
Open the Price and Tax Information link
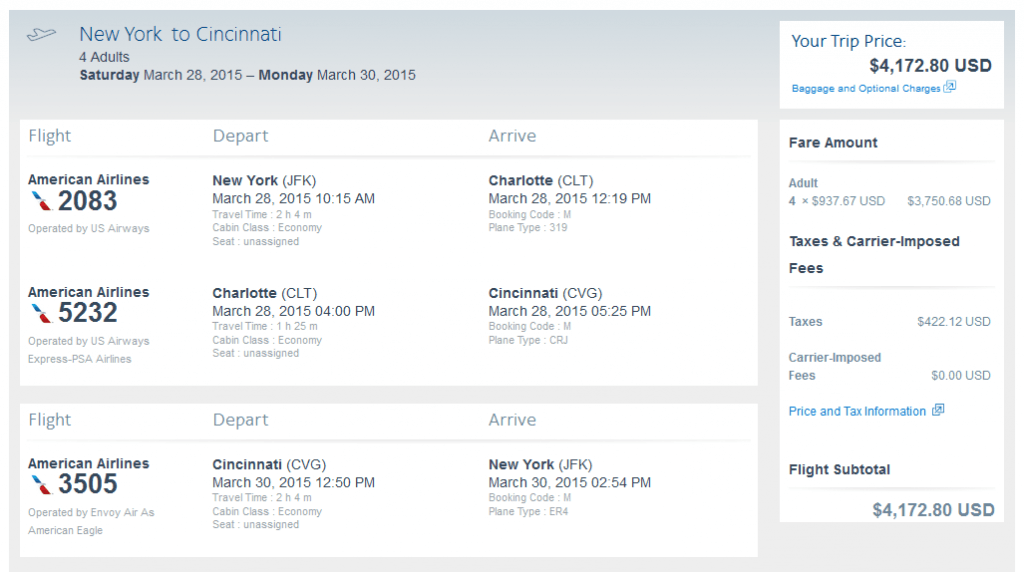point(857,411)
